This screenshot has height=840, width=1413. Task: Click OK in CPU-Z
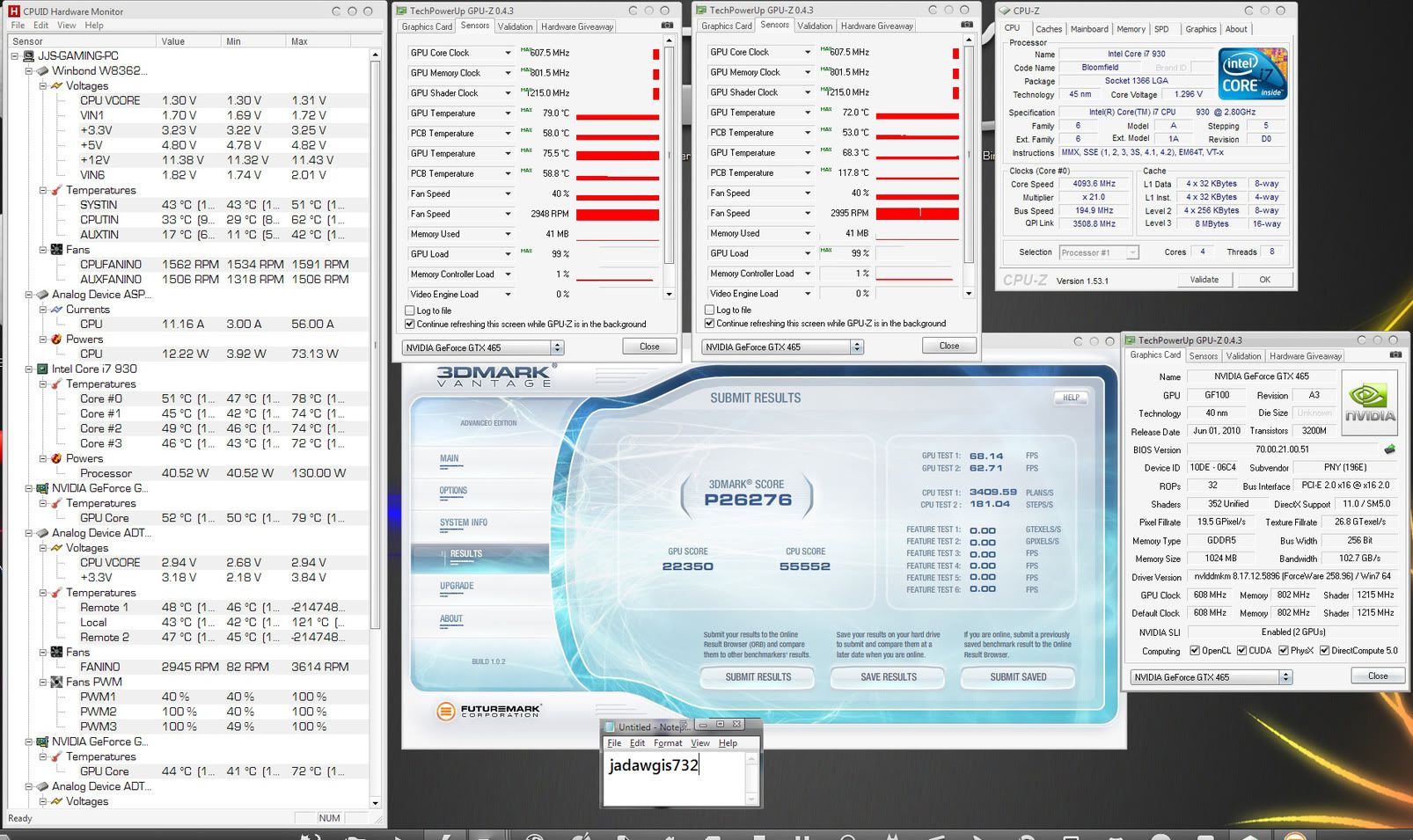[1264, 280]
